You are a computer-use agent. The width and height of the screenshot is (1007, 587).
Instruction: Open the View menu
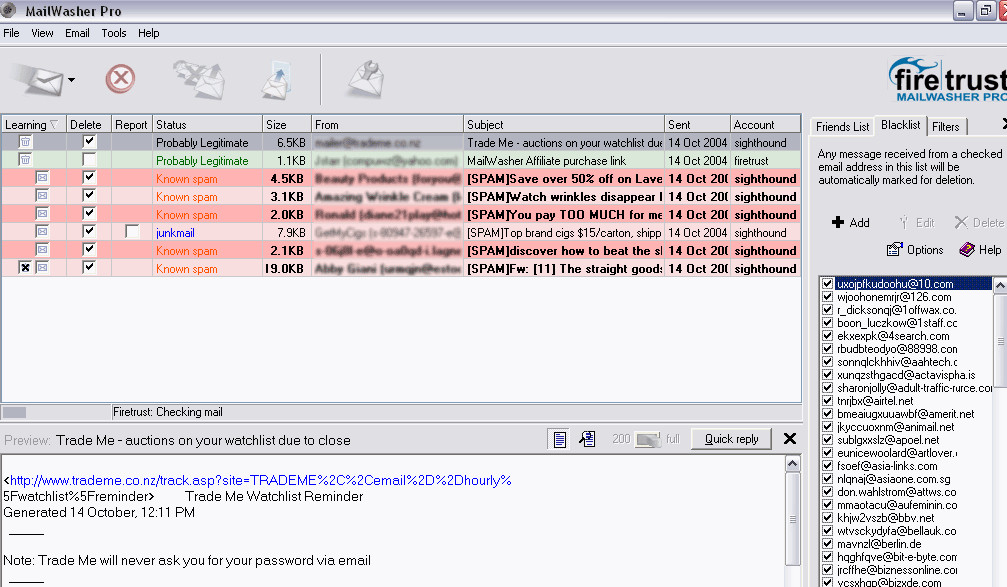(x=42, y=33)
